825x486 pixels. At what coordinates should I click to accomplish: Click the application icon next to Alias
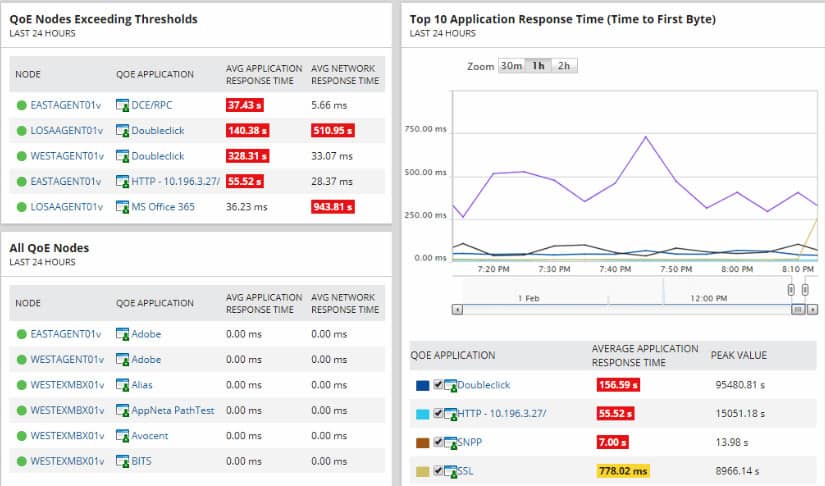coord(122,385)
